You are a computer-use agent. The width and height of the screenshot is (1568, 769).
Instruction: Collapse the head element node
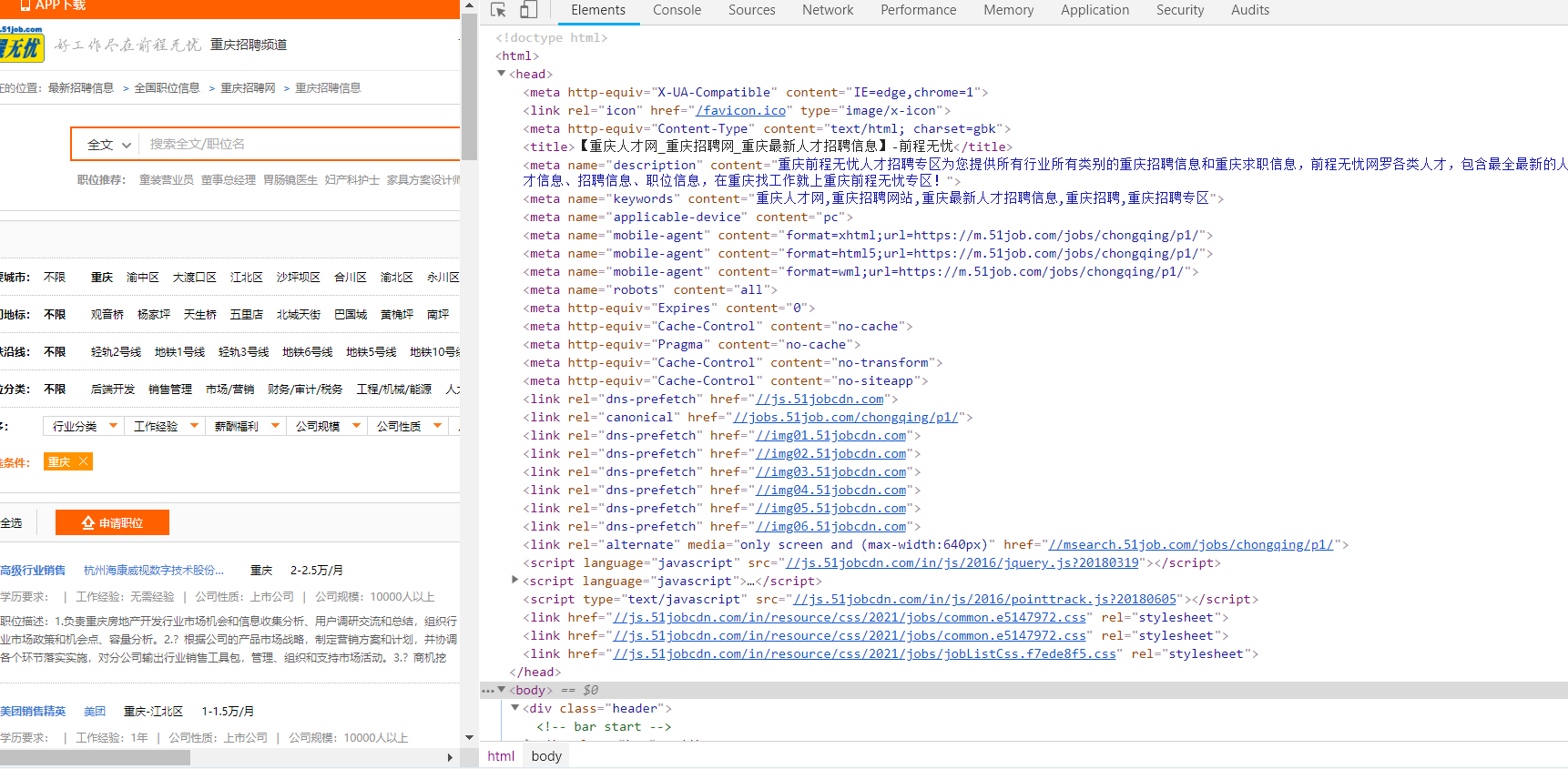[x=502, y=74]
